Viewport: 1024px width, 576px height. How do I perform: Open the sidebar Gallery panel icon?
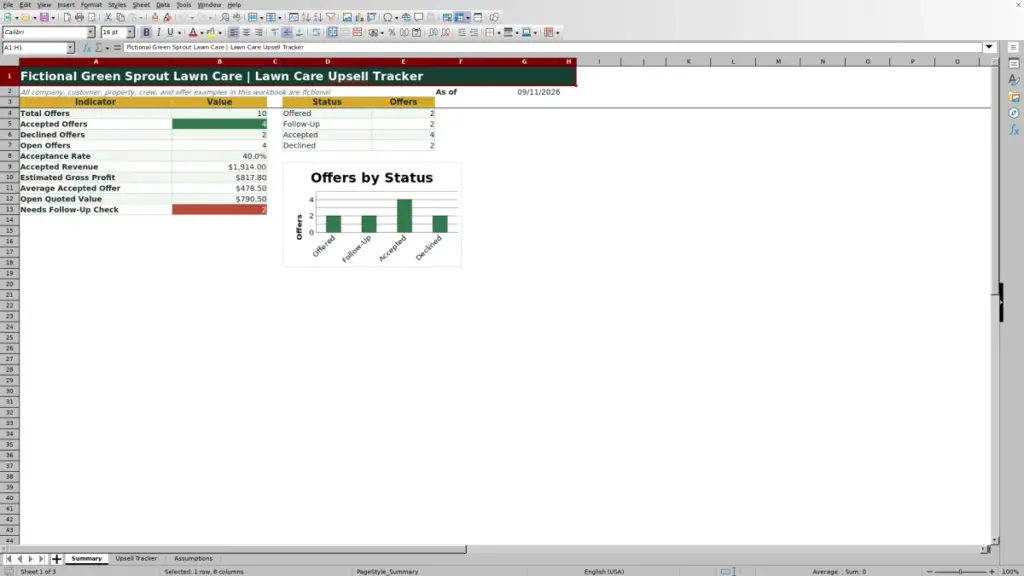1014,97
